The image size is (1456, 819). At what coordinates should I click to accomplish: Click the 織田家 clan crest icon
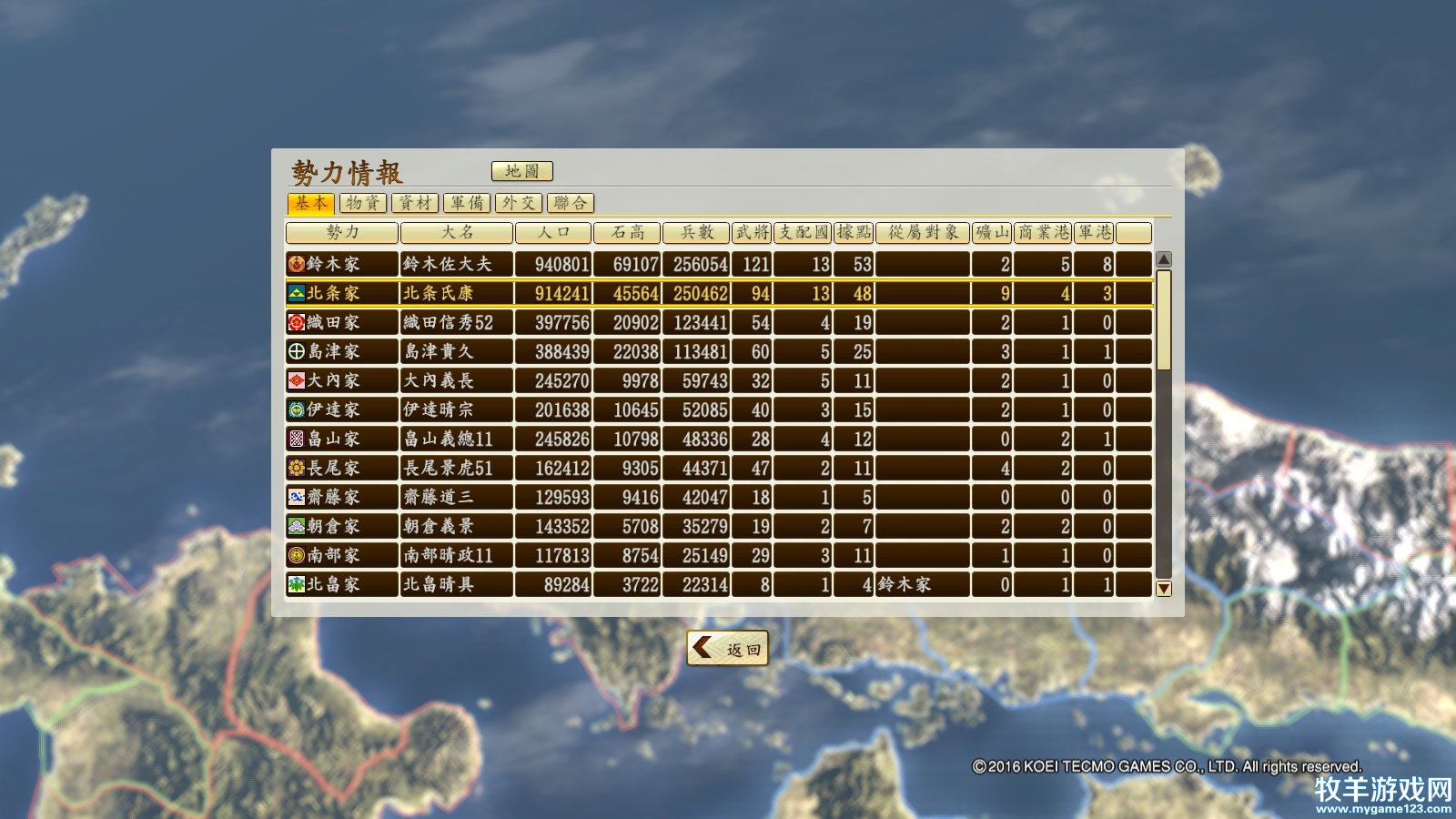[x=297, y=322]
